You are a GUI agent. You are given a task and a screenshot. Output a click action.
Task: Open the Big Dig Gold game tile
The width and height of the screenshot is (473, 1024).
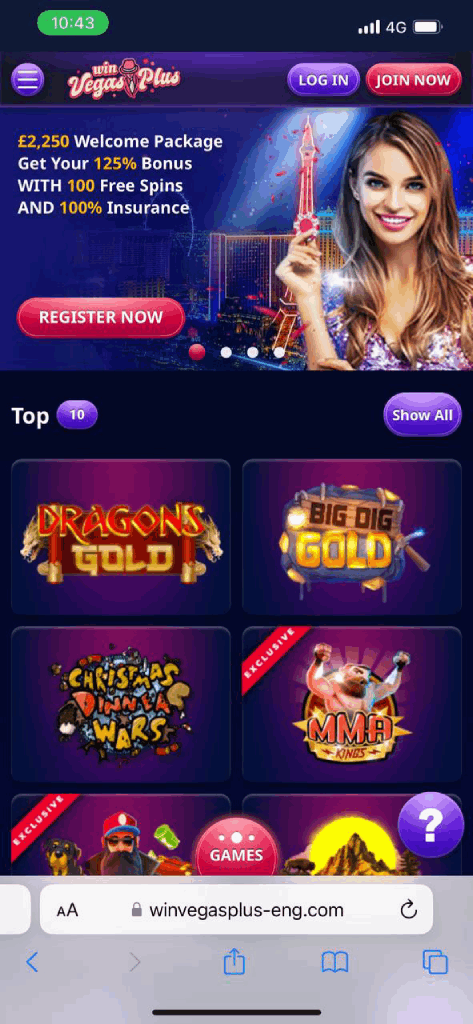(x=352, y=537)
